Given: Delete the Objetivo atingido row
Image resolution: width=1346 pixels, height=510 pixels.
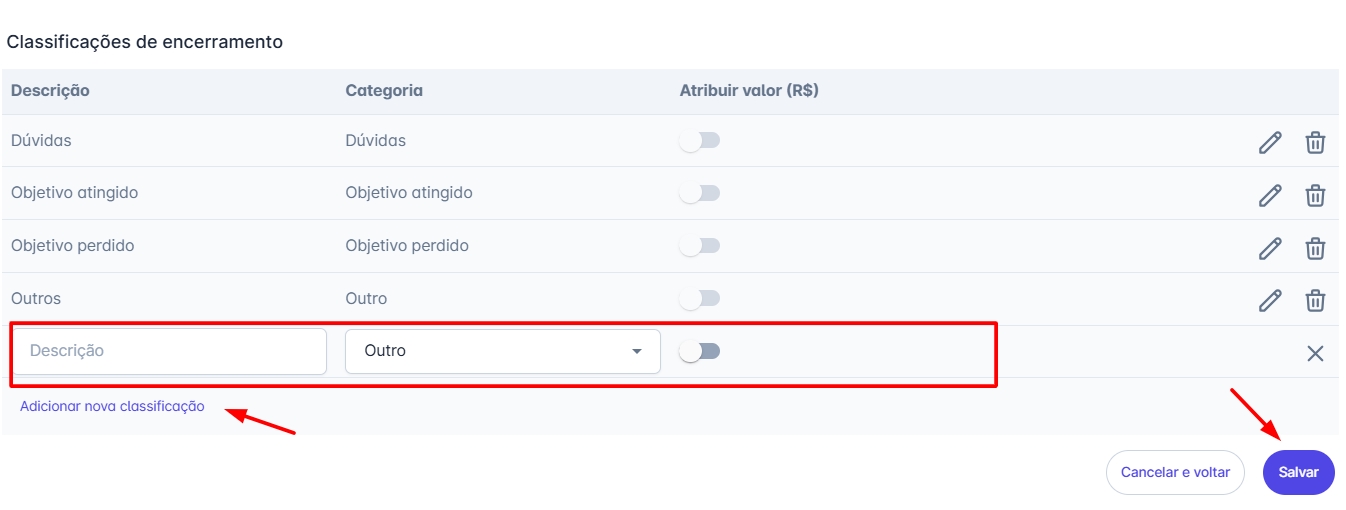Looking at the screenshot, I should (1316, 196).
